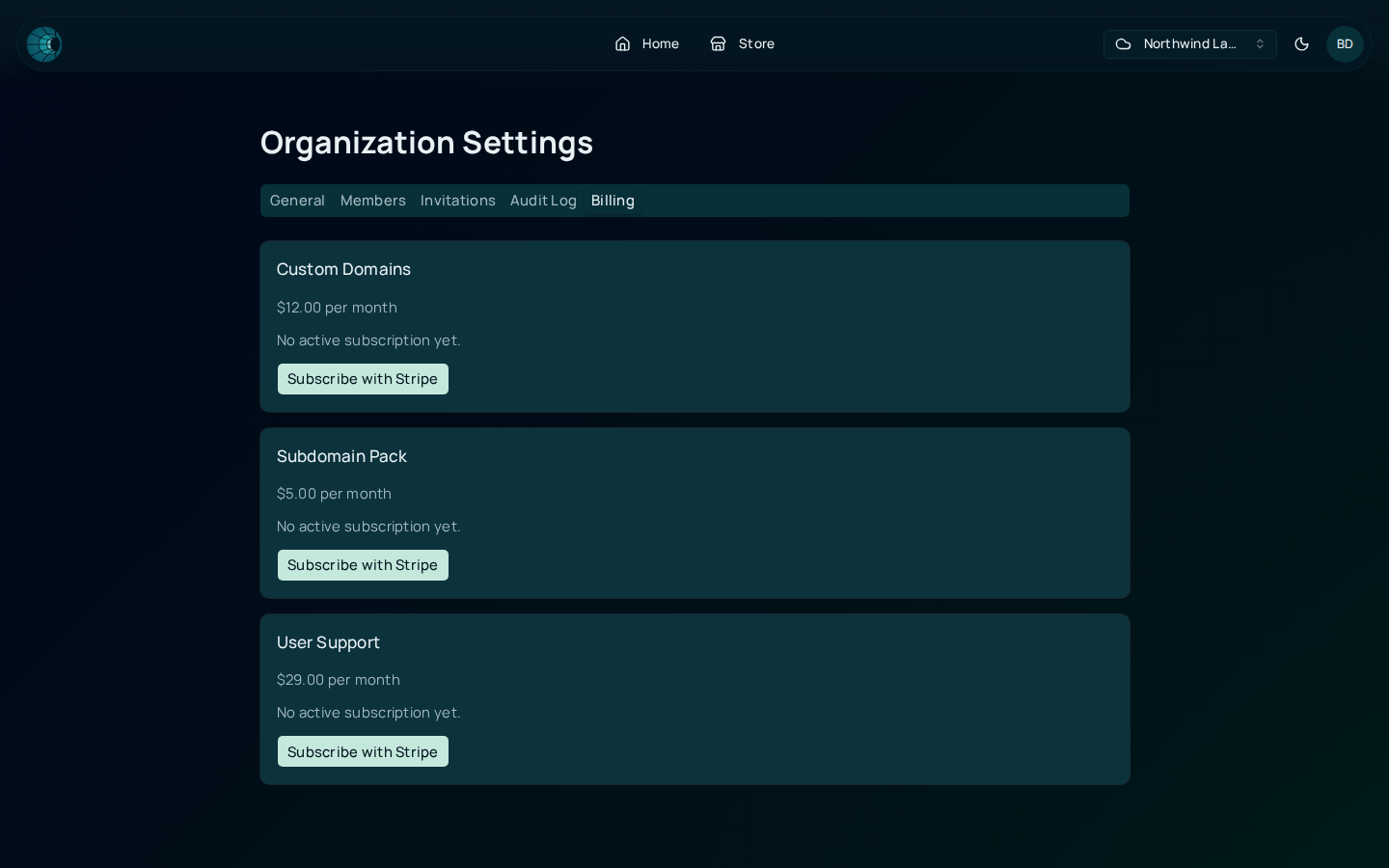
Task: Click the cloud icon in organization switcher
Action: click(1123, 44)
